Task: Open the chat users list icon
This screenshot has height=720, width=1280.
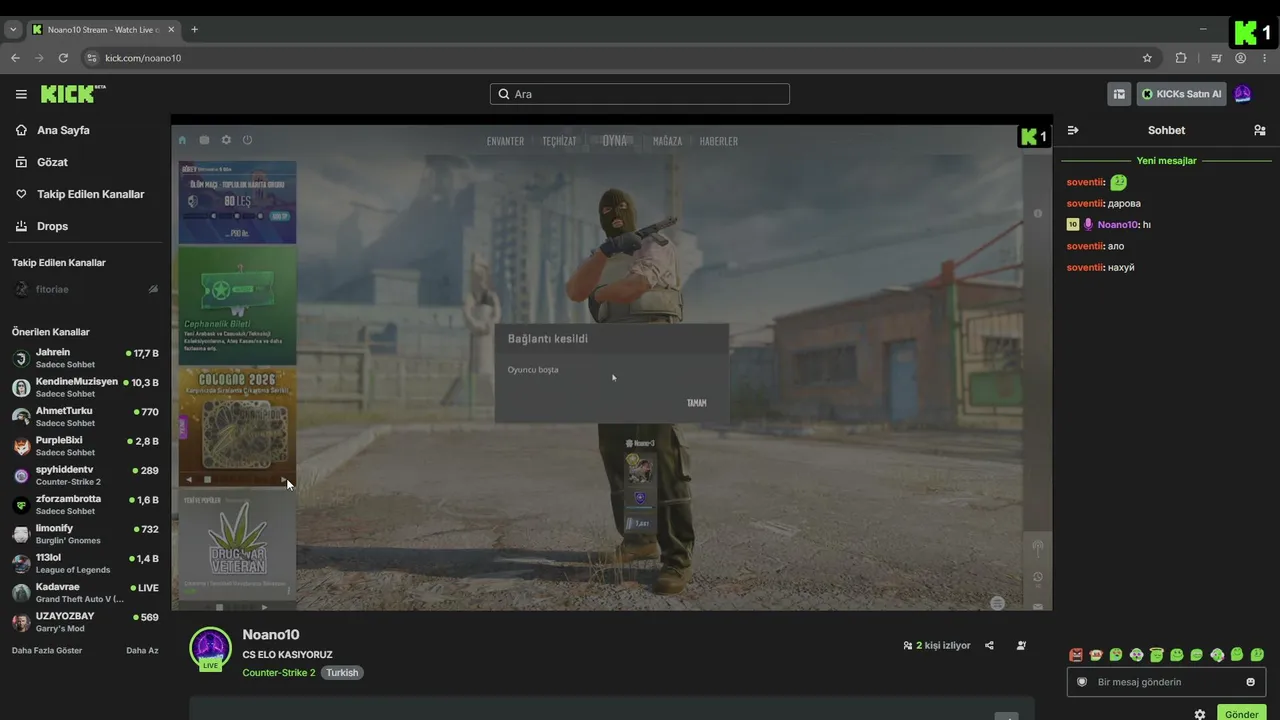Action: 1259,130
